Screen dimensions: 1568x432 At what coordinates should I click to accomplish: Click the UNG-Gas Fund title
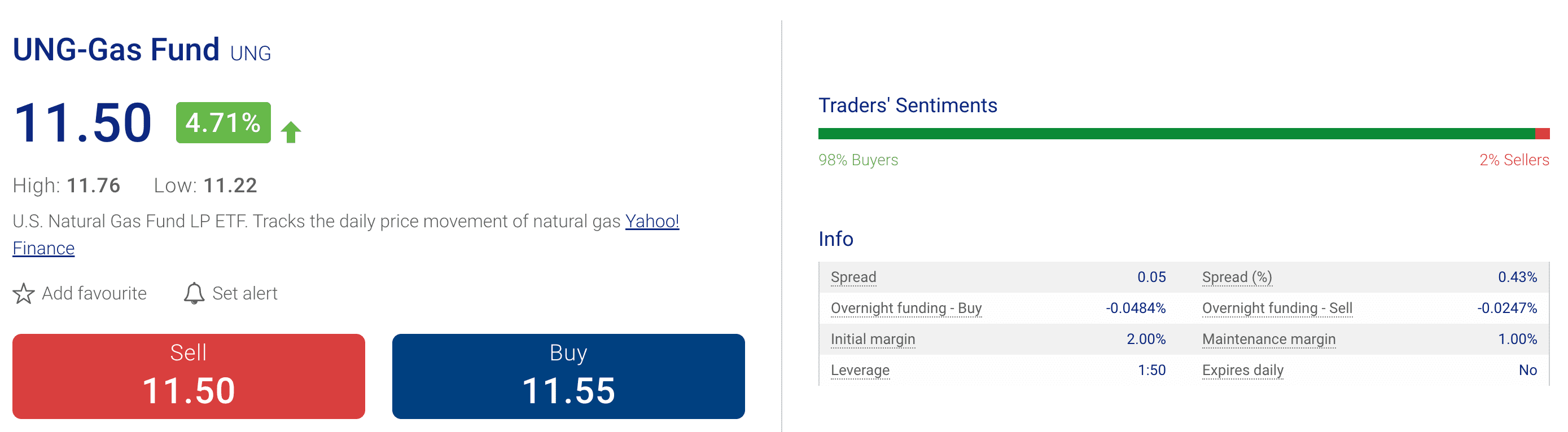[x=116, y=49]
